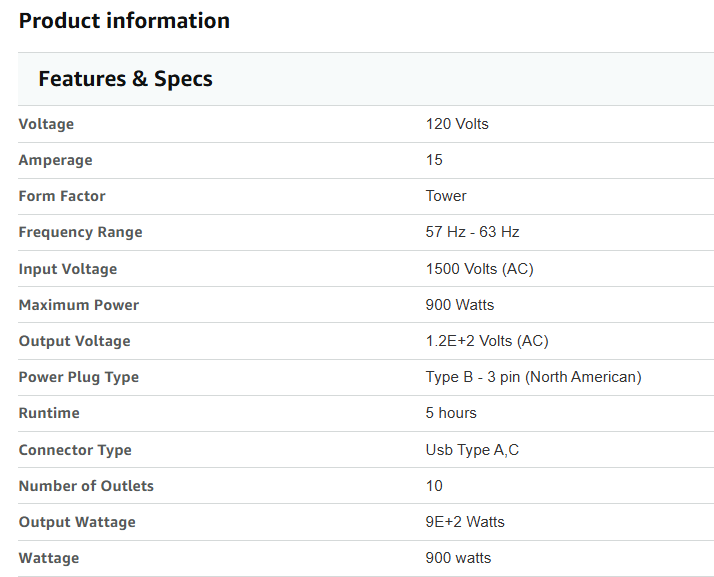Select the 9E+2 Watts value
714x577 pixels.
465,521
